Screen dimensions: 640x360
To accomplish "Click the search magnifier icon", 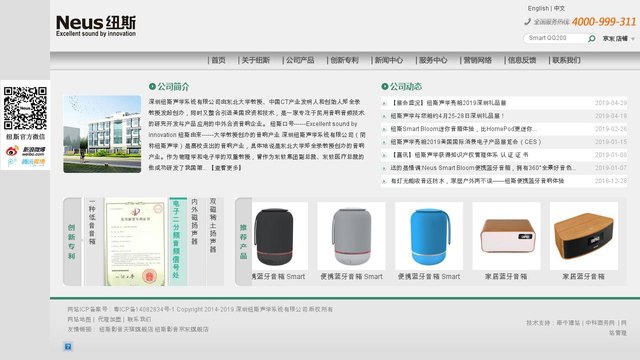I will point(591,38).
